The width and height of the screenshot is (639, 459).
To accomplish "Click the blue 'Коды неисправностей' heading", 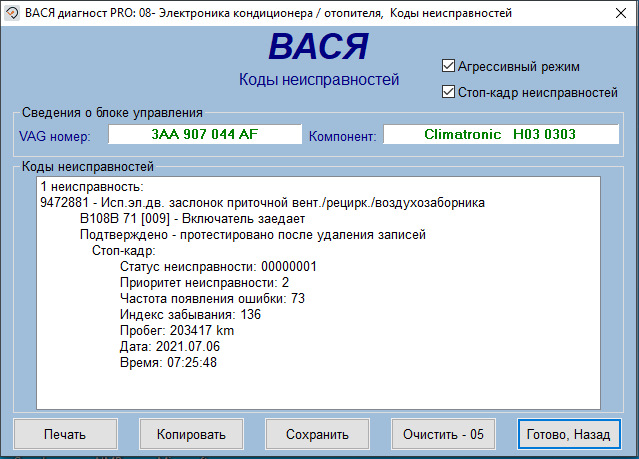I will (x=319, y=79).
